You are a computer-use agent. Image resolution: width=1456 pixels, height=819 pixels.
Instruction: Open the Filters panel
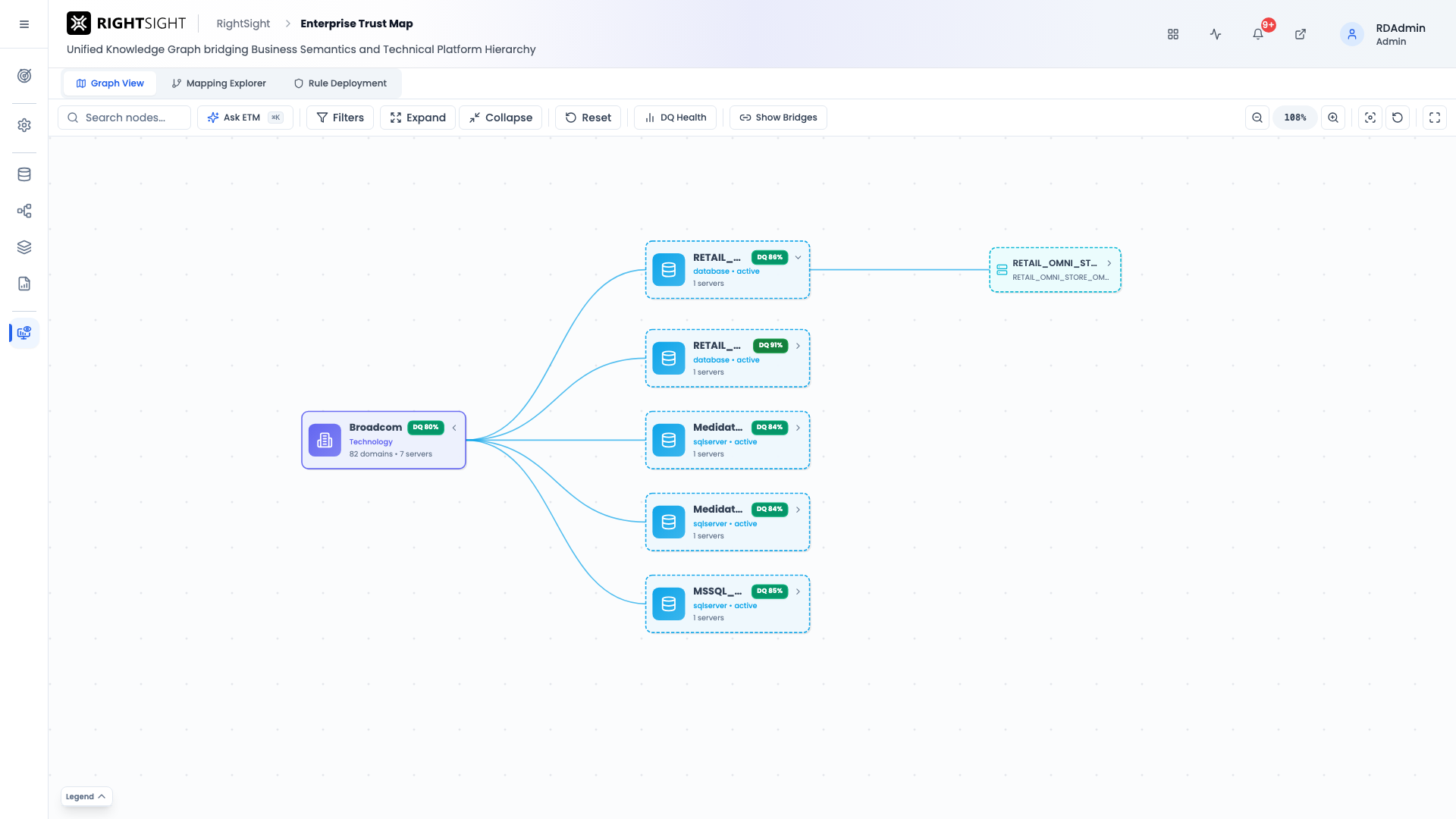click(x=340, y=118)
